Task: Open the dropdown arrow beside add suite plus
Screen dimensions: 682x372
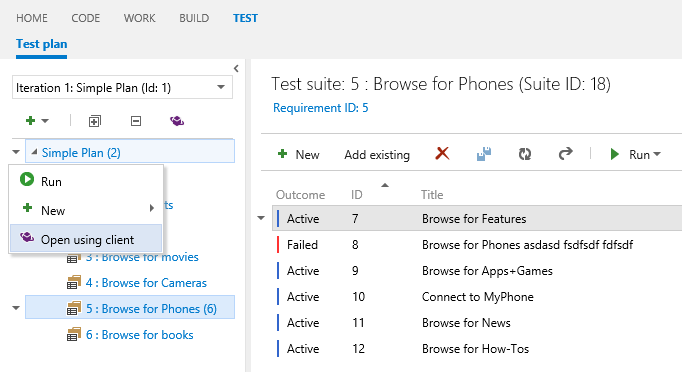Action: point(45,121)
